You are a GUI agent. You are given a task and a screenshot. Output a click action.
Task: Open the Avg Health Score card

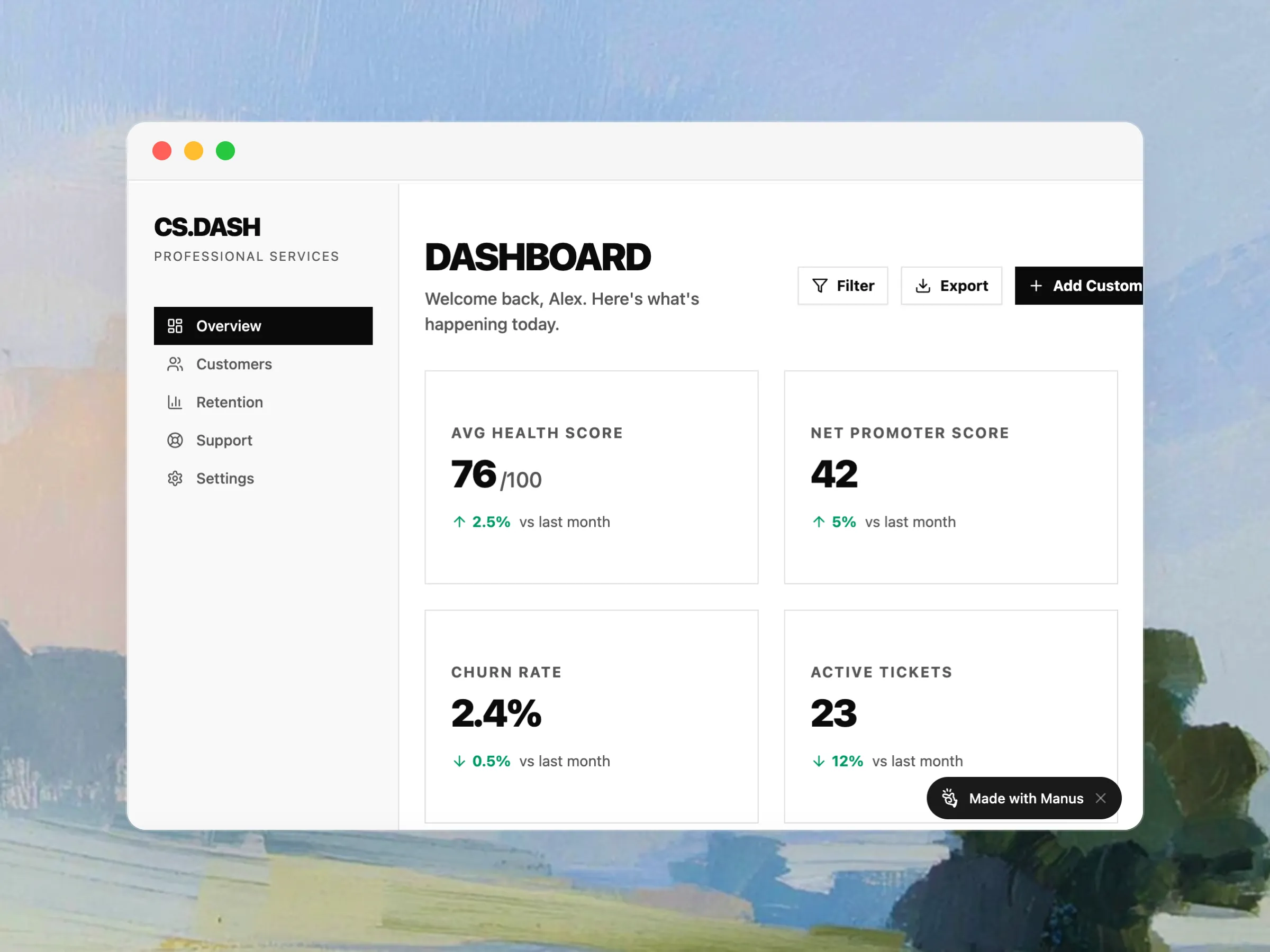point(592,477)
